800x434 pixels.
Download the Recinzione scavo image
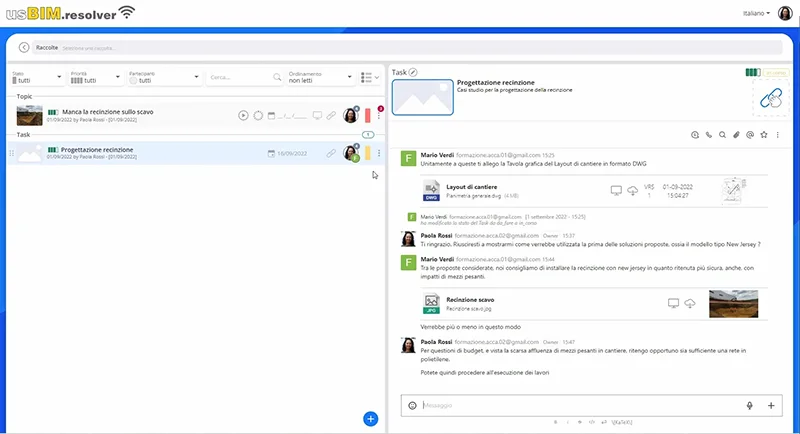click(x=690, y=303)
